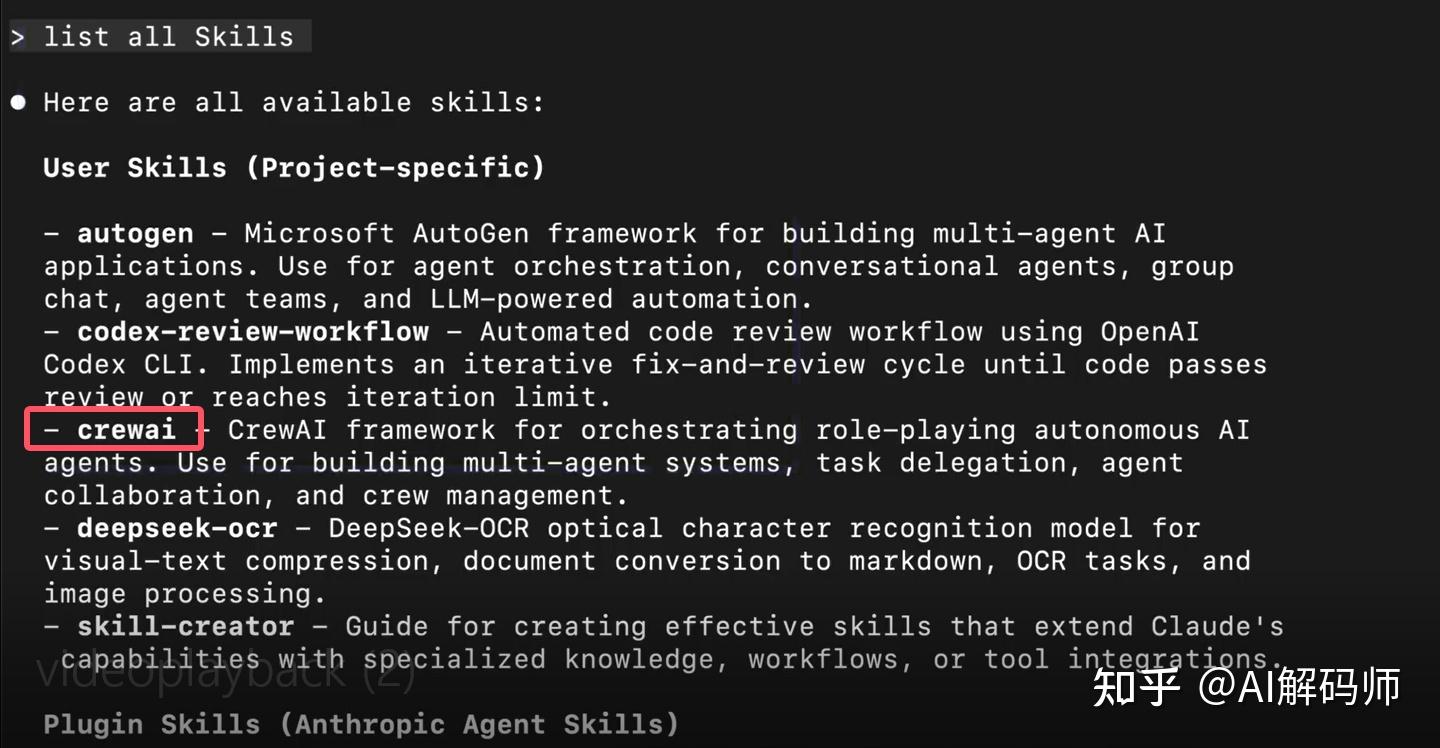Click the codex-review-workflow skill name
Screen dimensions: 1440x748
coord(253,331)
